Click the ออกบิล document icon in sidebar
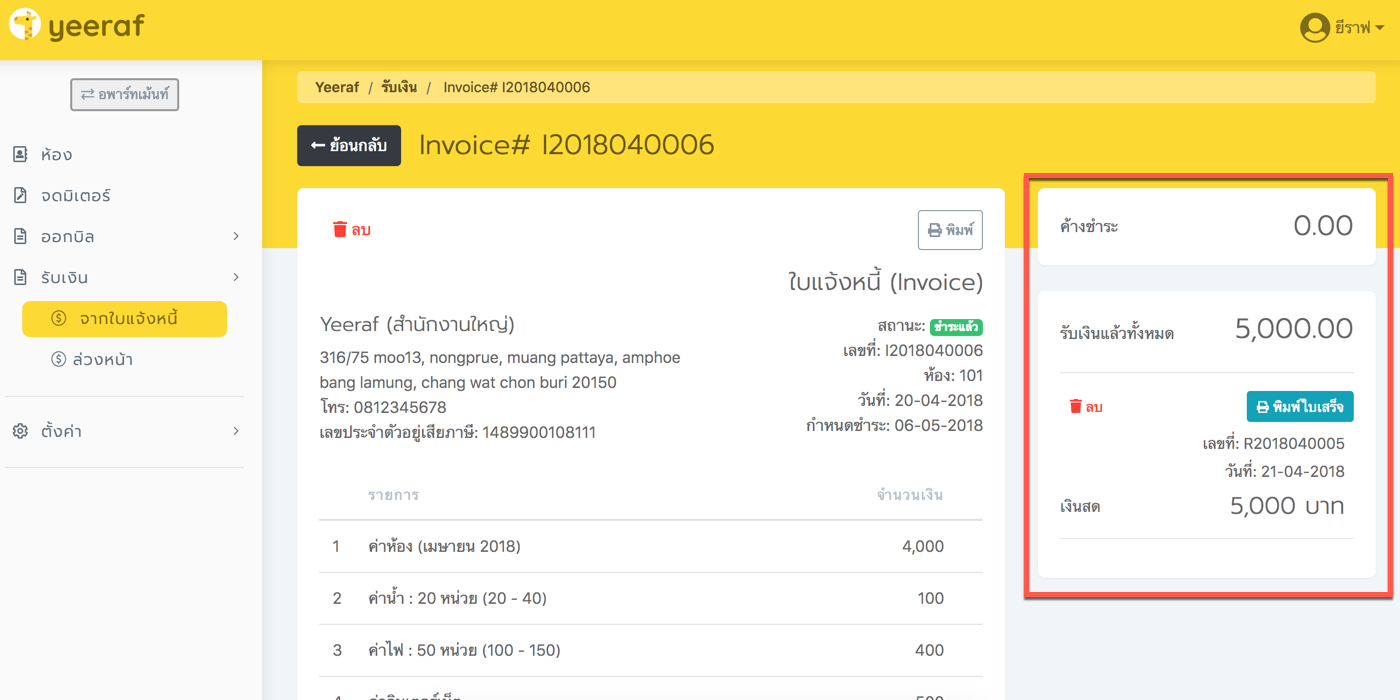This screenshot has width=1400, height=700. [x=20, y=236]
